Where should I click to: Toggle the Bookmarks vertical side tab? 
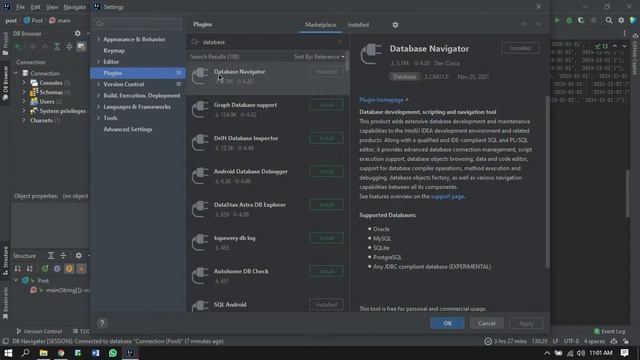[x=5, y=304]
